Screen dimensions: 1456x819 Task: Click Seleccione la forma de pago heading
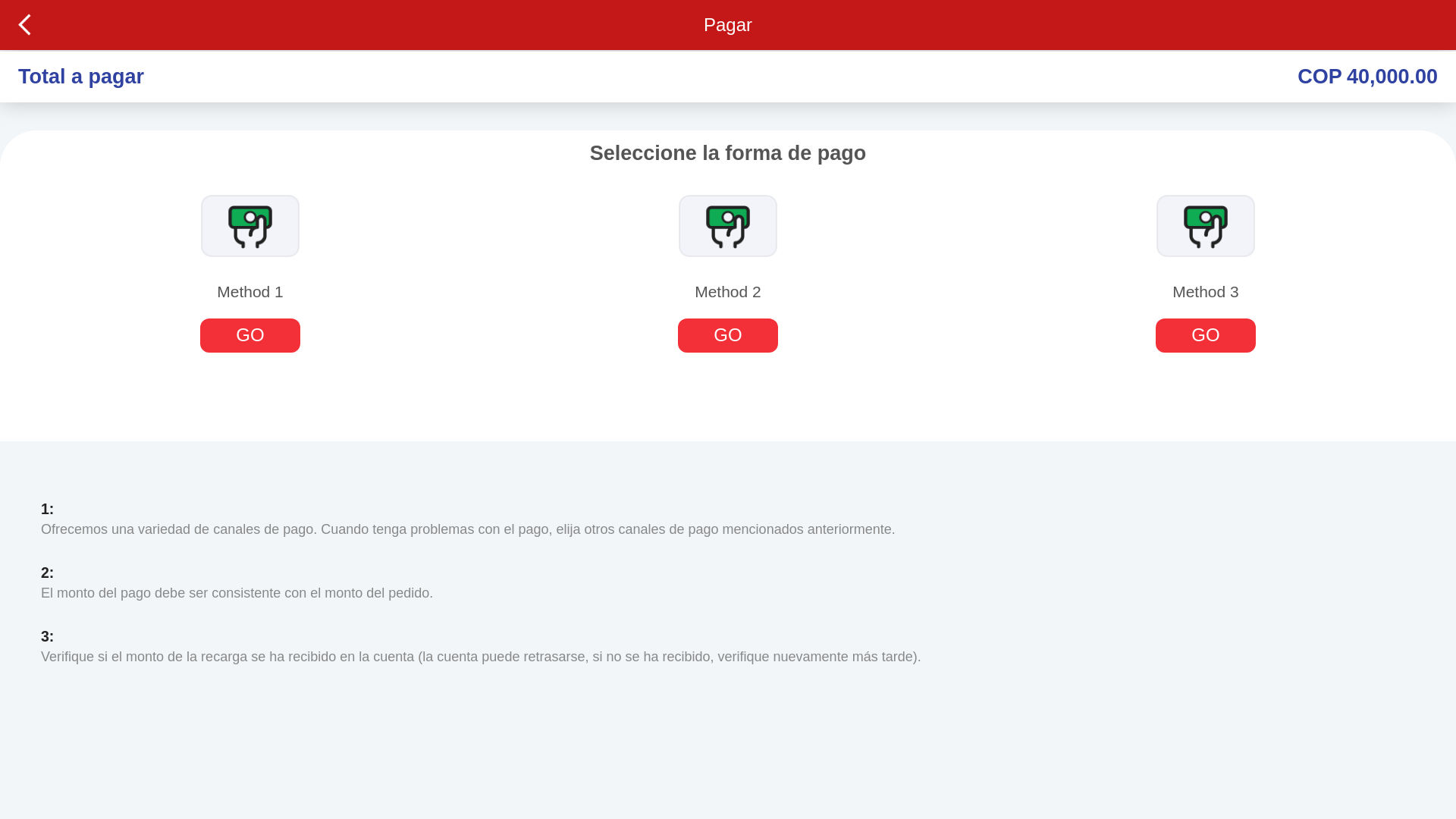728,153
